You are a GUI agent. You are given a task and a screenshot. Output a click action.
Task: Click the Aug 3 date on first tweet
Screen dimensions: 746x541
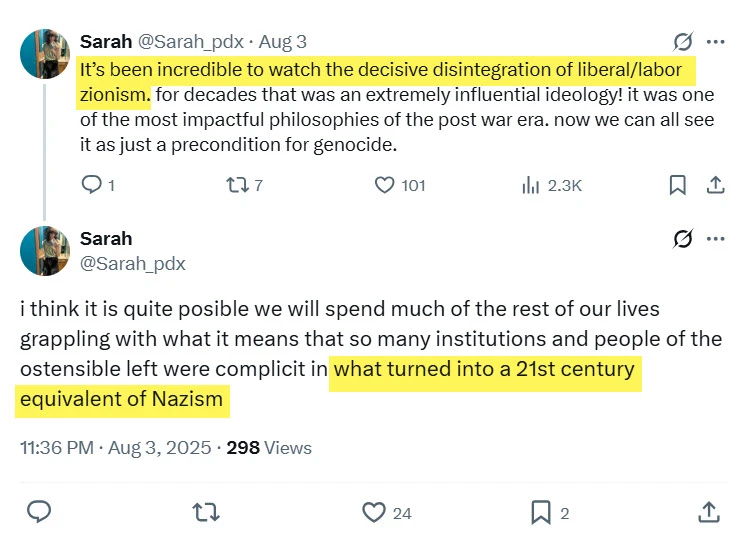(x=283, y=42)
